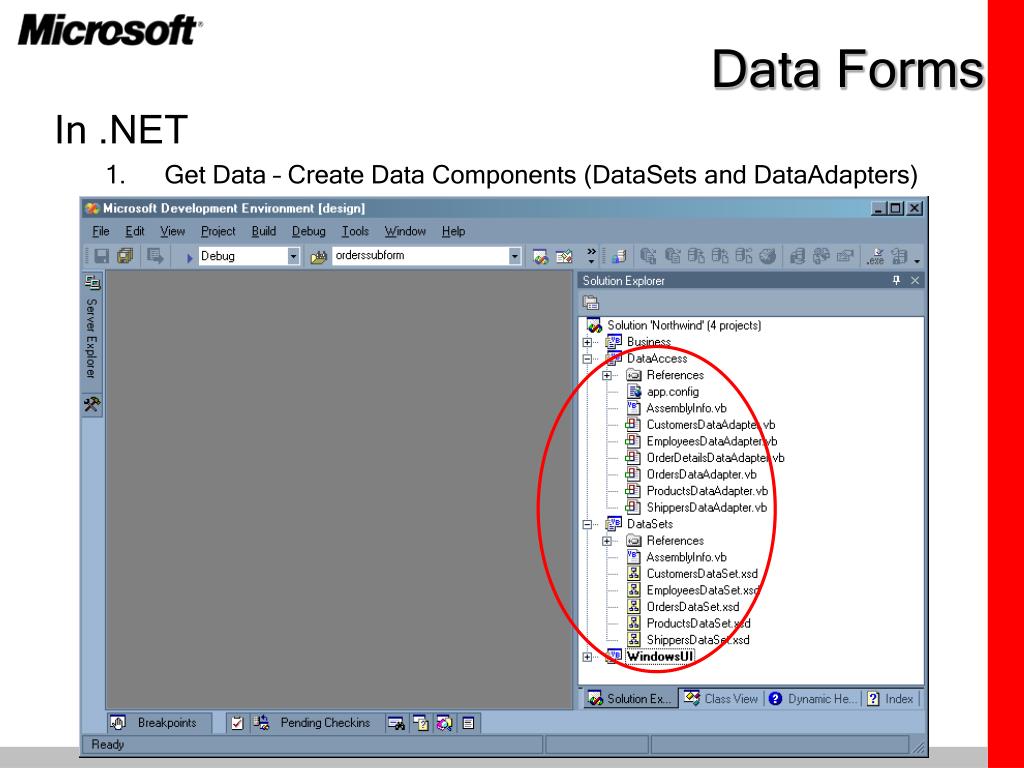This screenshot has height=768, width=1024.
Task: Select ShippersDataAdapter.vb file
Action: (707, 507)
